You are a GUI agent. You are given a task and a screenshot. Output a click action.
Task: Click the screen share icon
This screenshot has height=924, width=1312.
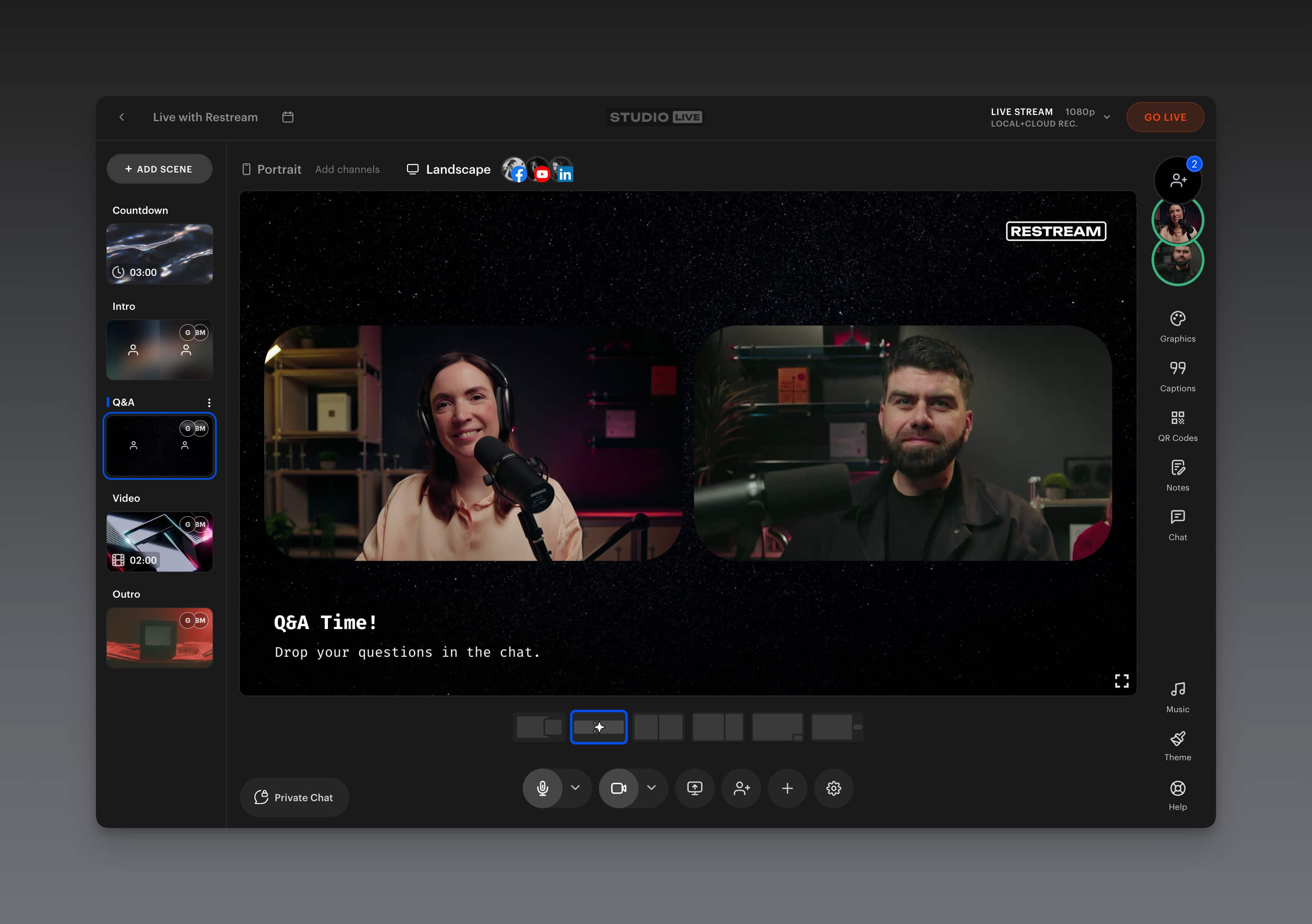tap(694, 788)
